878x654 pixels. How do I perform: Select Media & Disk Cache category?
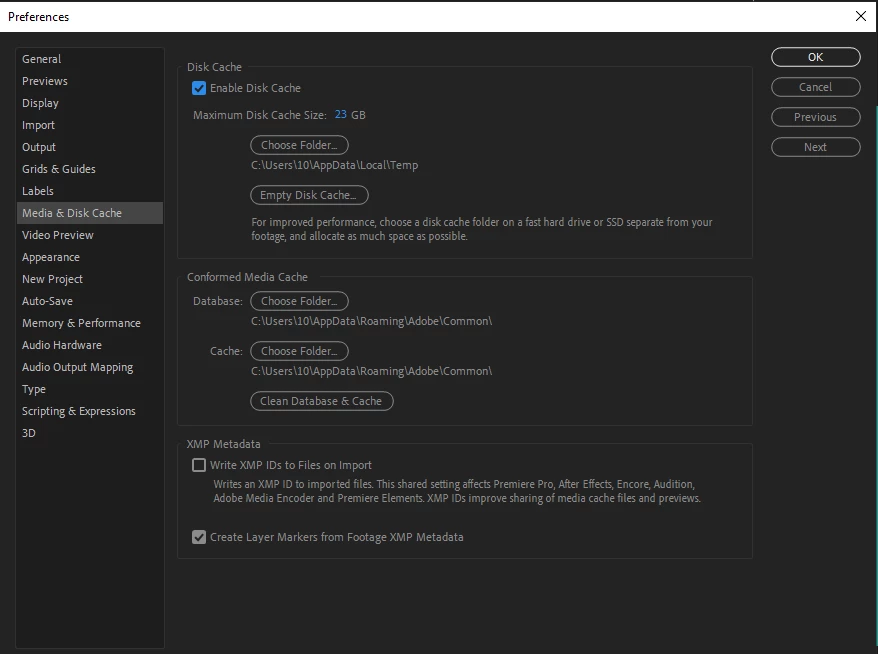90,213
